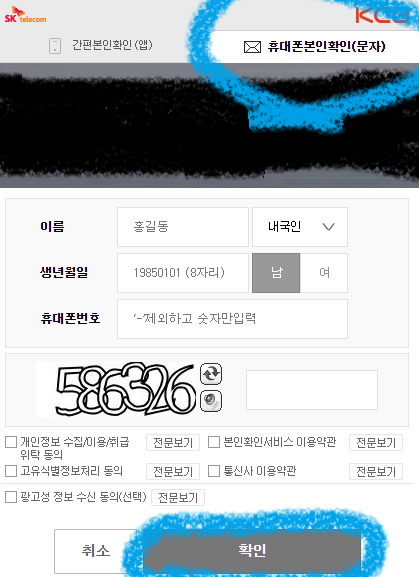Focus the 휴대폰번호 input field

(x=232, y=319)
